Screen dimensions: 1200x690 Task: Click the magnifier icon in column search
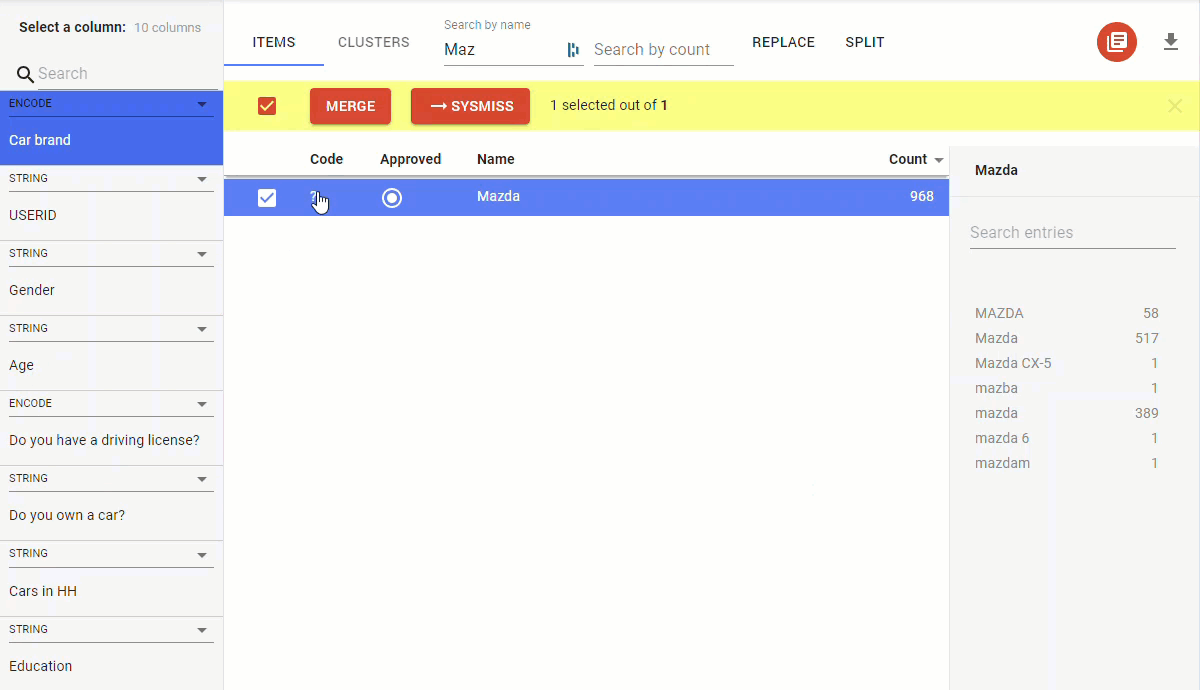(25, 74)
